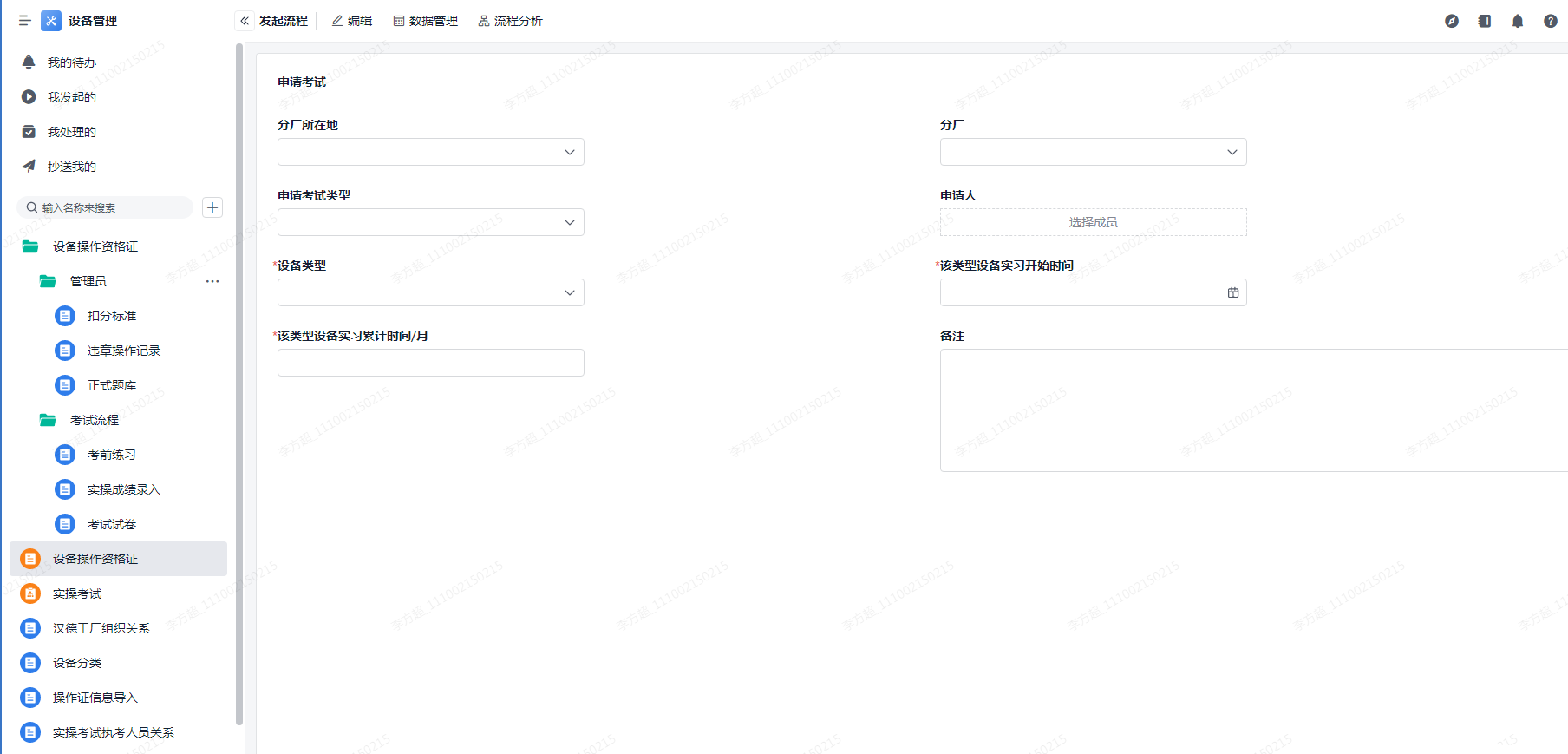Switch to the 流程分析 tab
This screenshot has width=1568, height=754.
510,21
